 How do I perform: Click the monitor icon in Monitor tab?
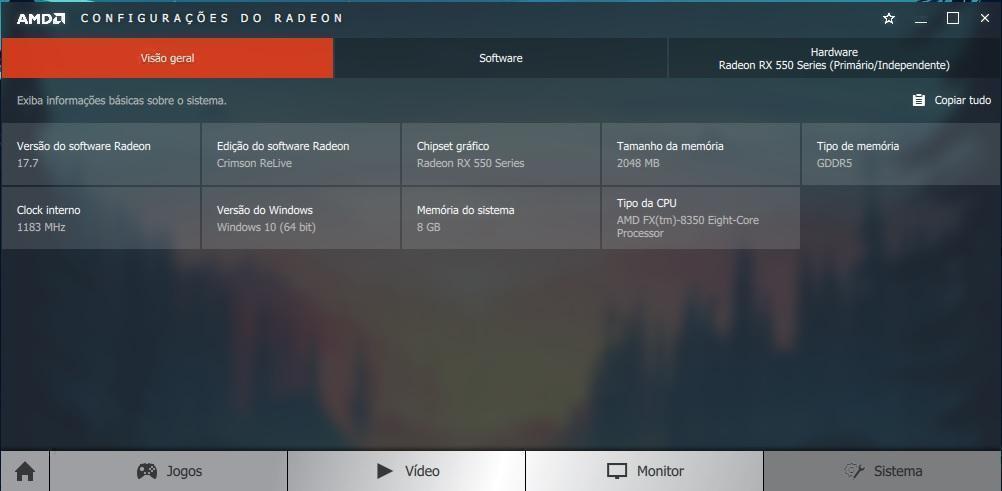tap(617, 471)
